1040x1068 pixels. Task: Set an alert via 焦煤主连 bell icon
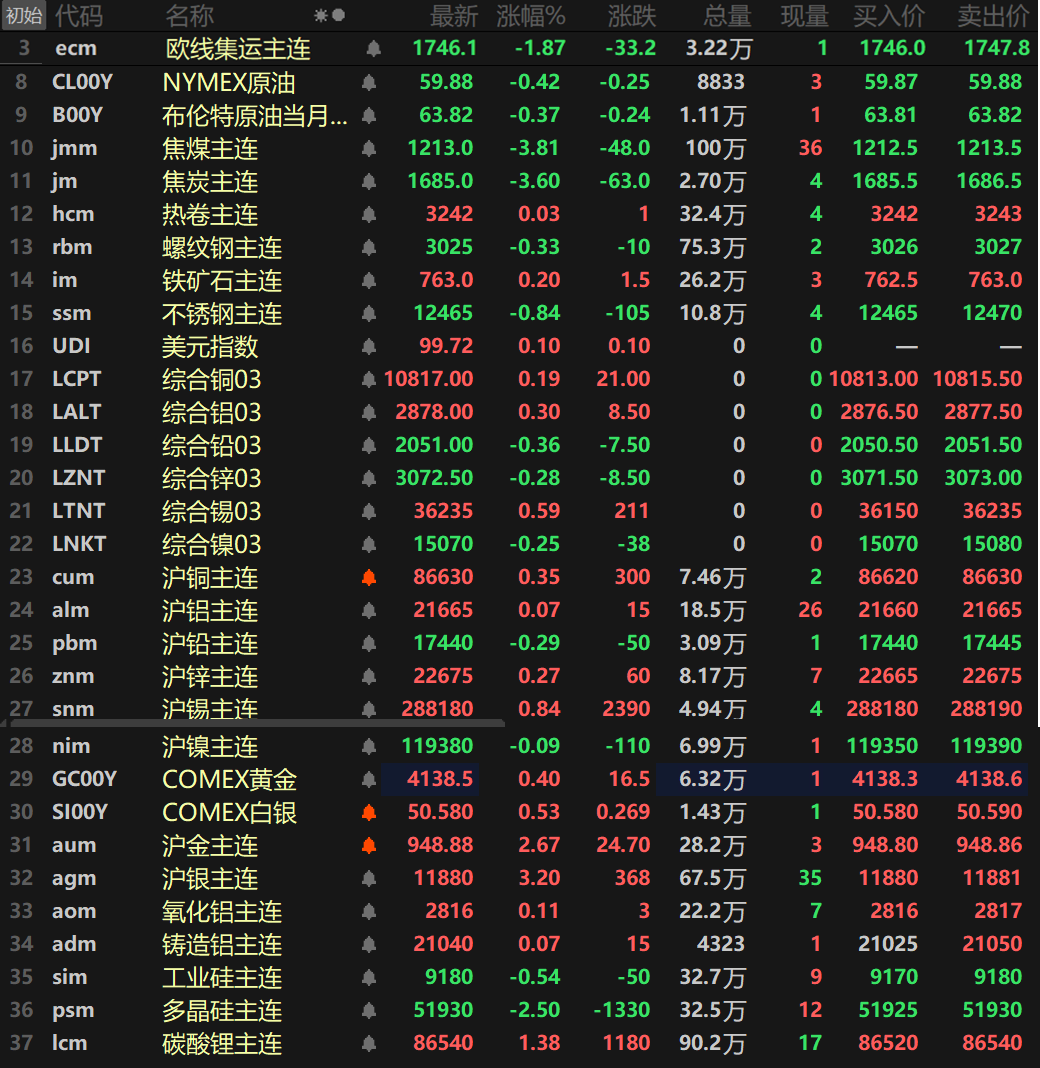369,148
